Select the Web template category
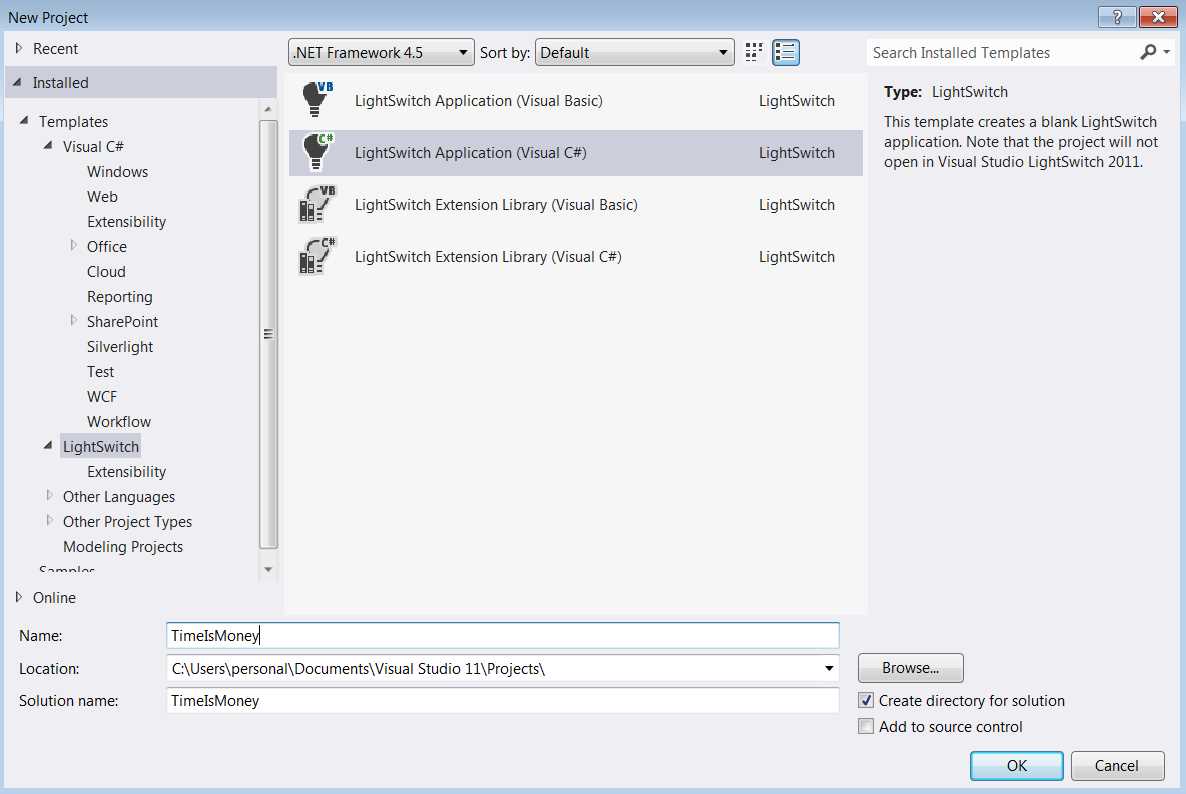The image size is (1186, 794). point(102,197)
